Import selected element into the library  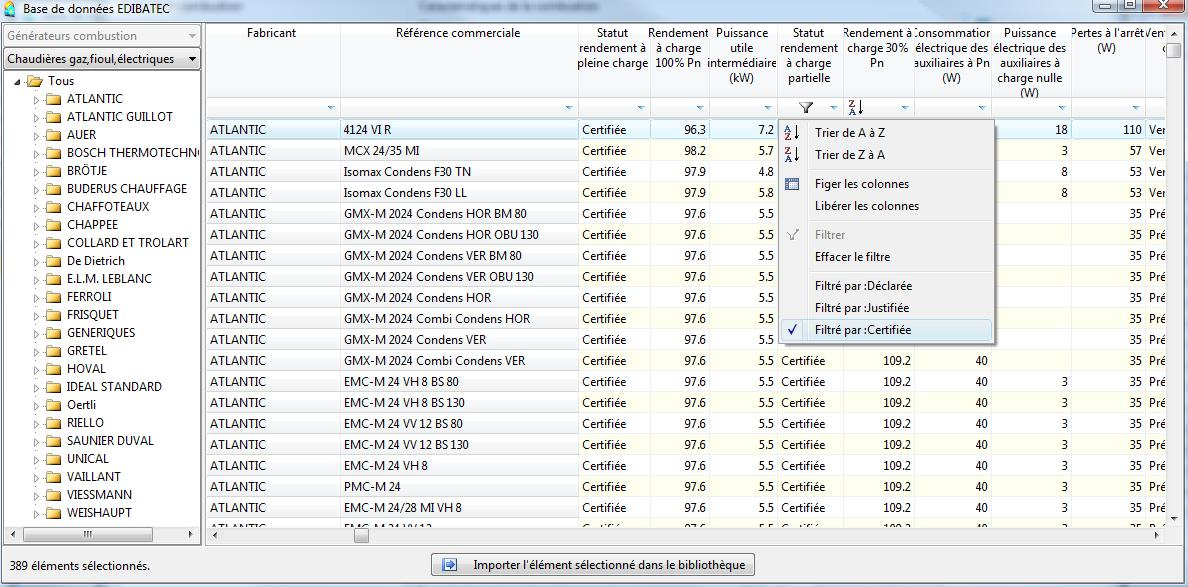click(x=593, y=564)
